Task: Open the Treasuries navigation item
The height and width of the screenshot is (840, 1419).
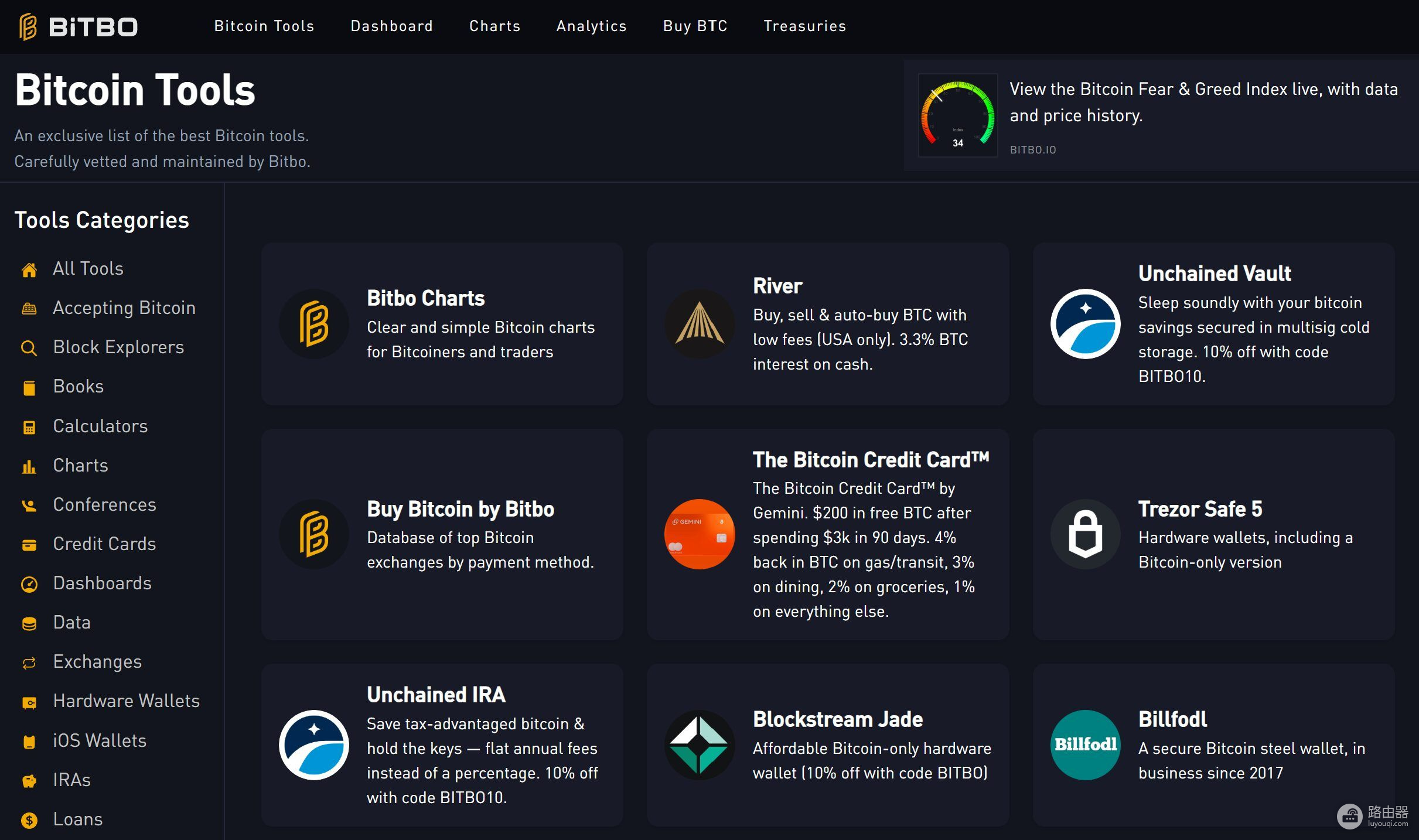Action: coord(804,26)
